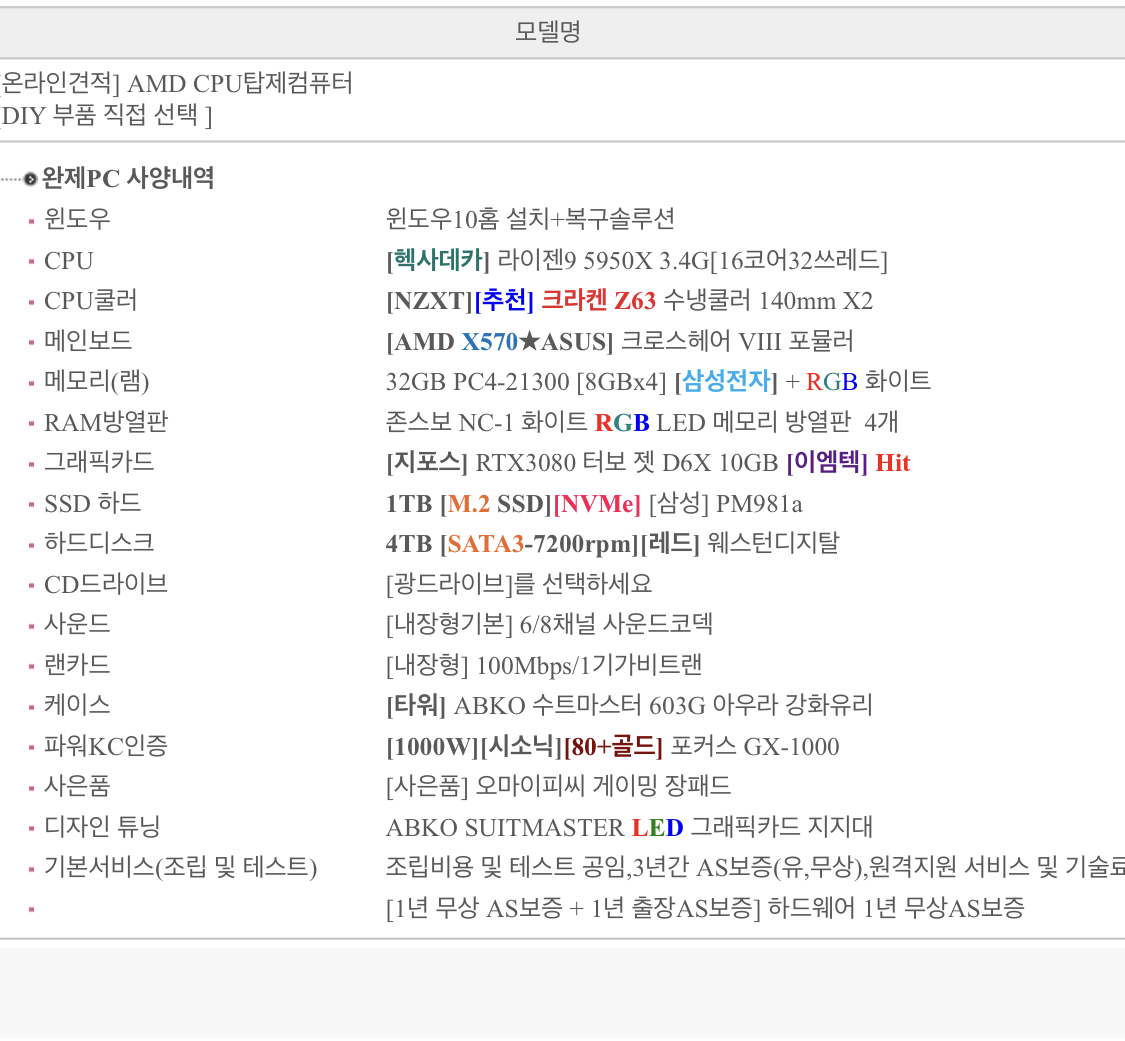
Task: Click the 포커스 GX-1000 power spec
Action: tap(613, 746)
